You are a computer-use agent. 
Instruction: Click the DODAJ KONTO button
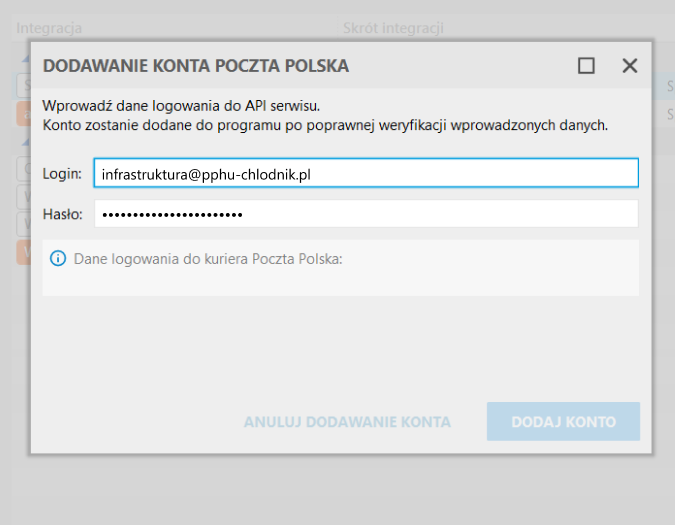tap(563, 421)
